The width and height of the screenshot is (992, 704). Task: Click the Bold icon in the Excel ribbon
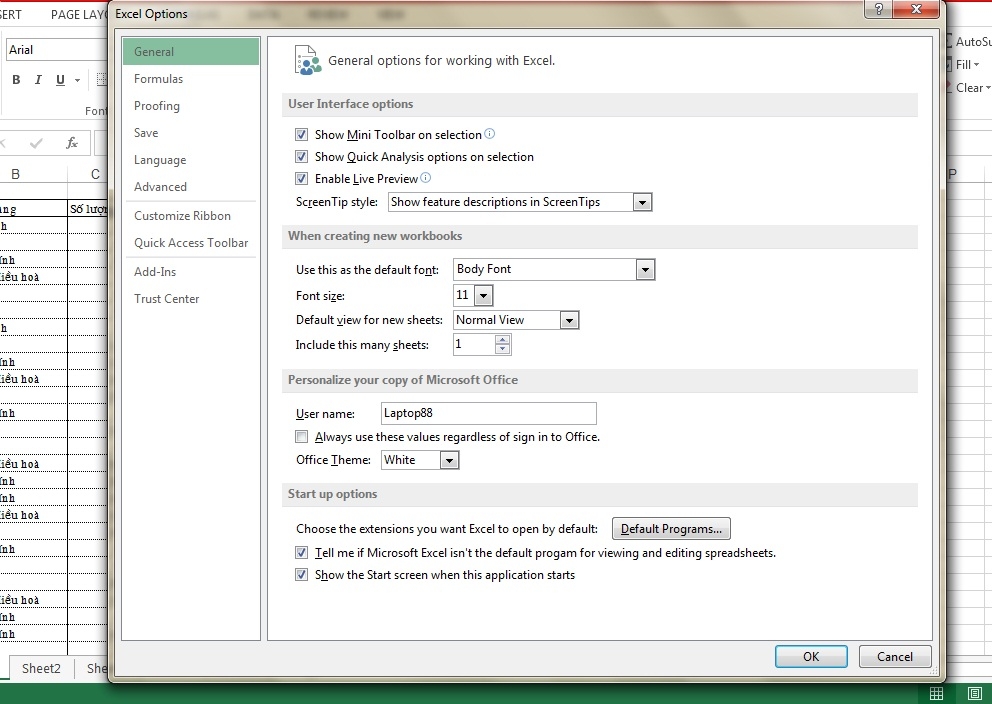16,80
